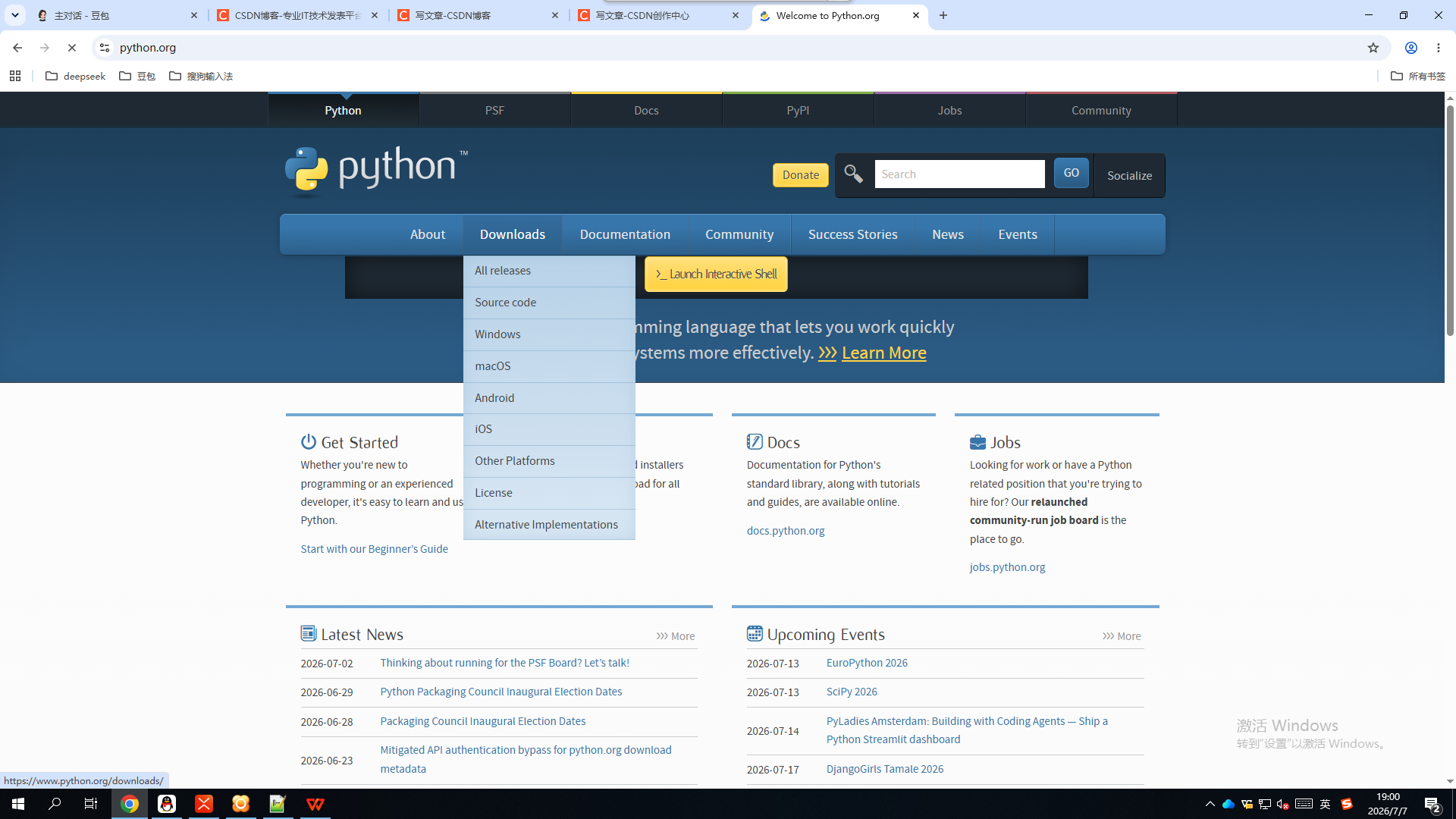Screen dimensions: 1456x819
Task: Open More link beside Upcoming Events
Action: 1122,636
